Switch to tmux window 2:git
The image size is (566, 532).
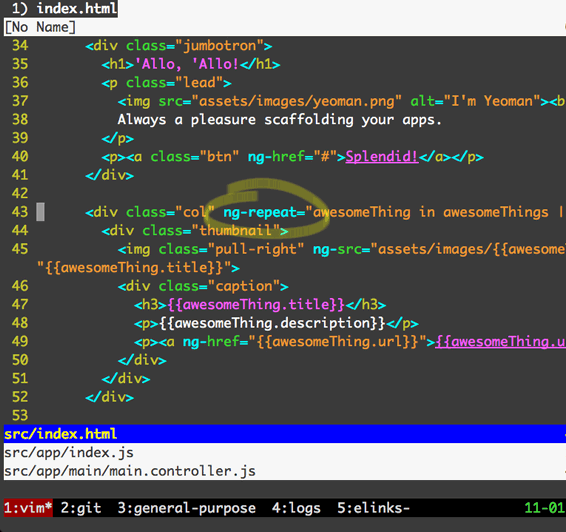81,508
